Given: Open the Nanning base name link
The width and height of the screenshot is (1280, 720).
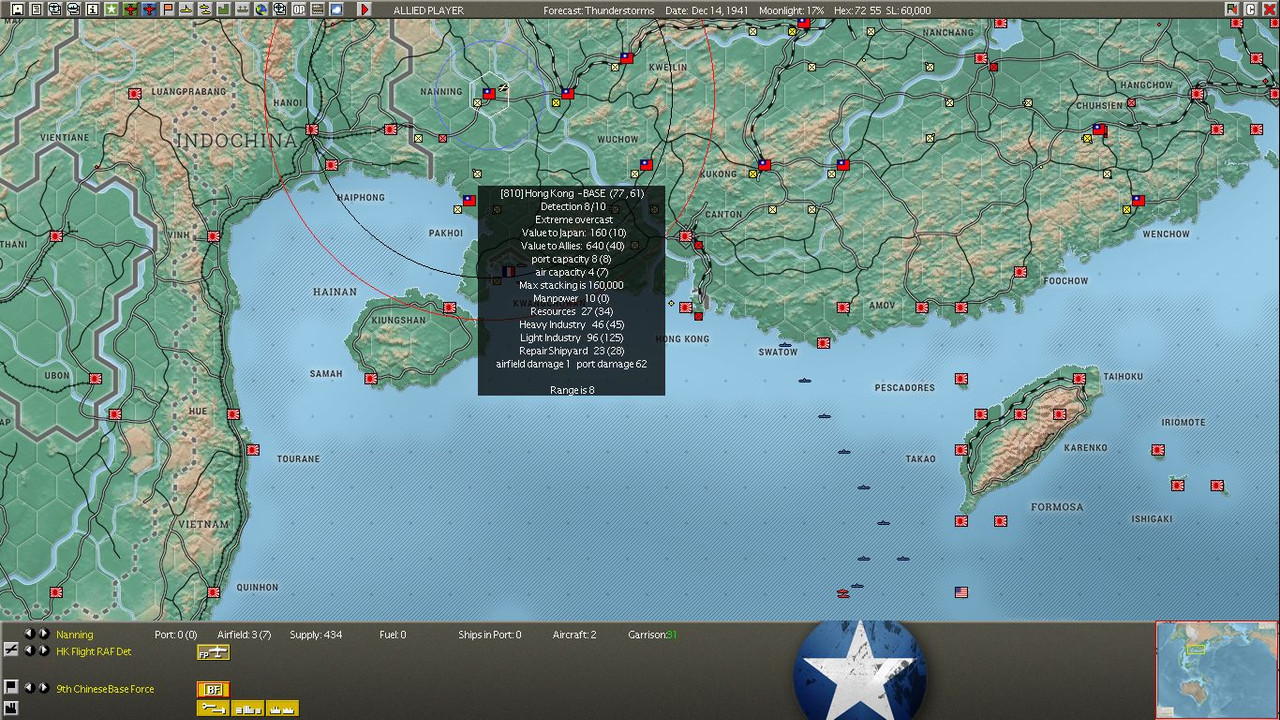Looking at the screenshot, I should point(75,635).
